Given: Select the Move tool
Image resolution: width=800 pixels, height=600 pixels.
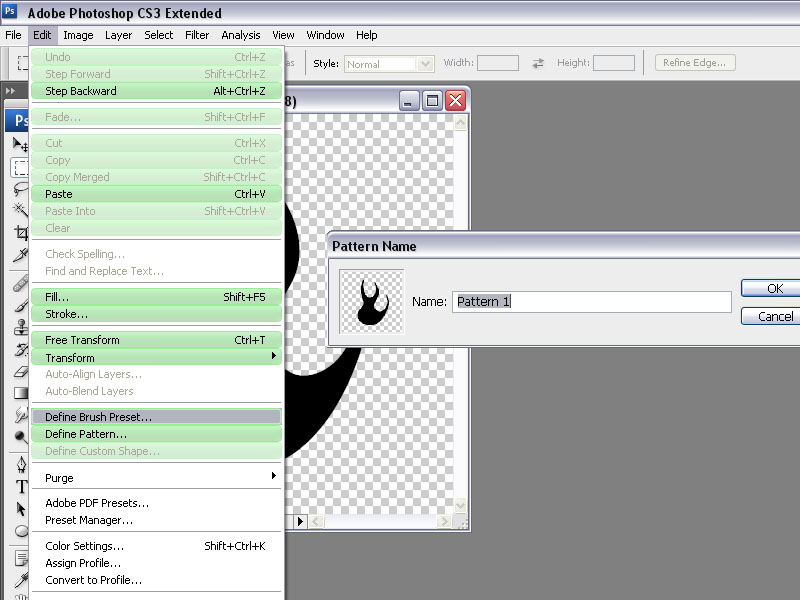Looking at the screenshot, I should [x=20, y=145].
